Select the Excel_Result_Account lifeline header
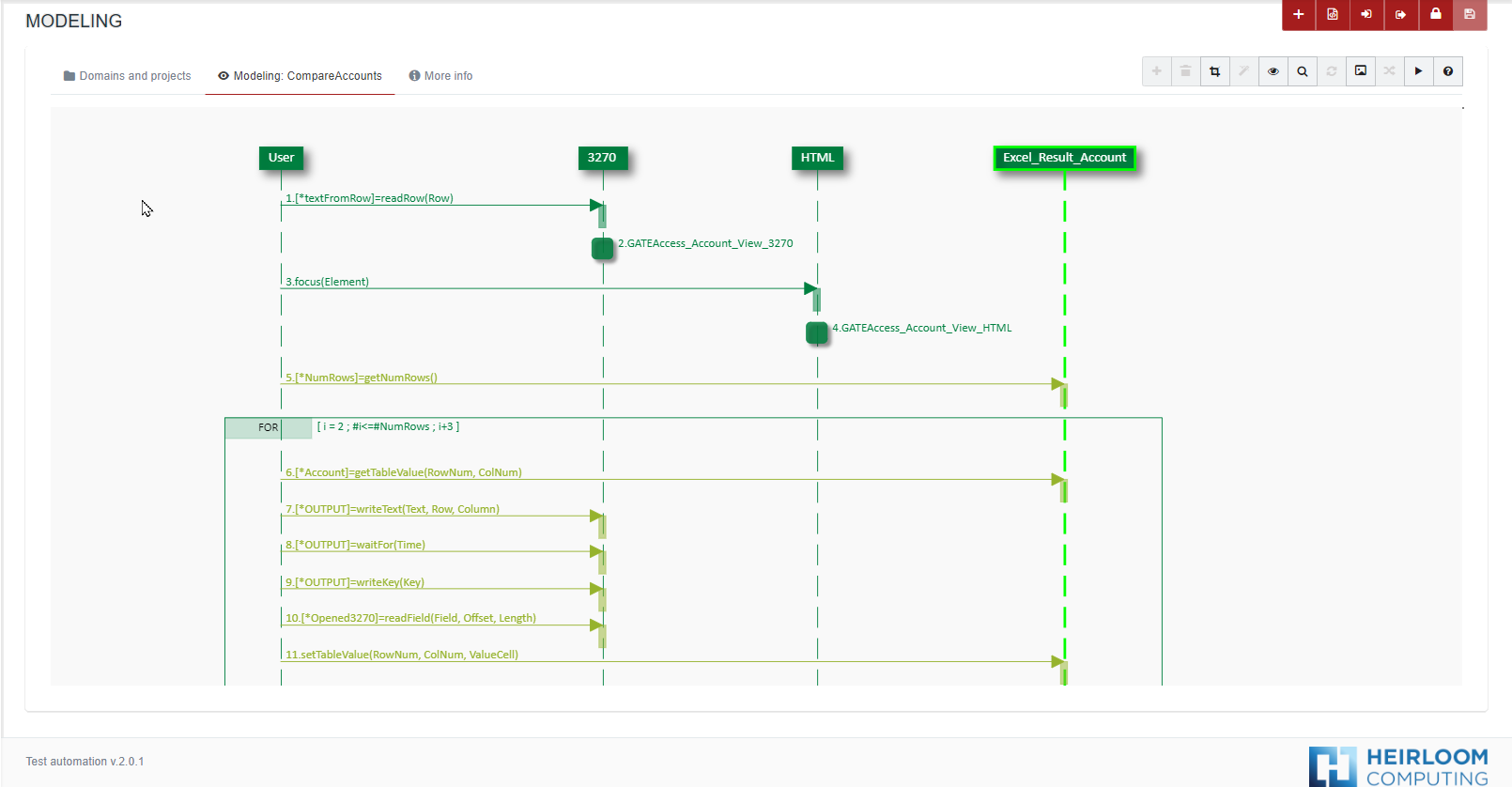1512x787 pixels. coord(1064,158)
